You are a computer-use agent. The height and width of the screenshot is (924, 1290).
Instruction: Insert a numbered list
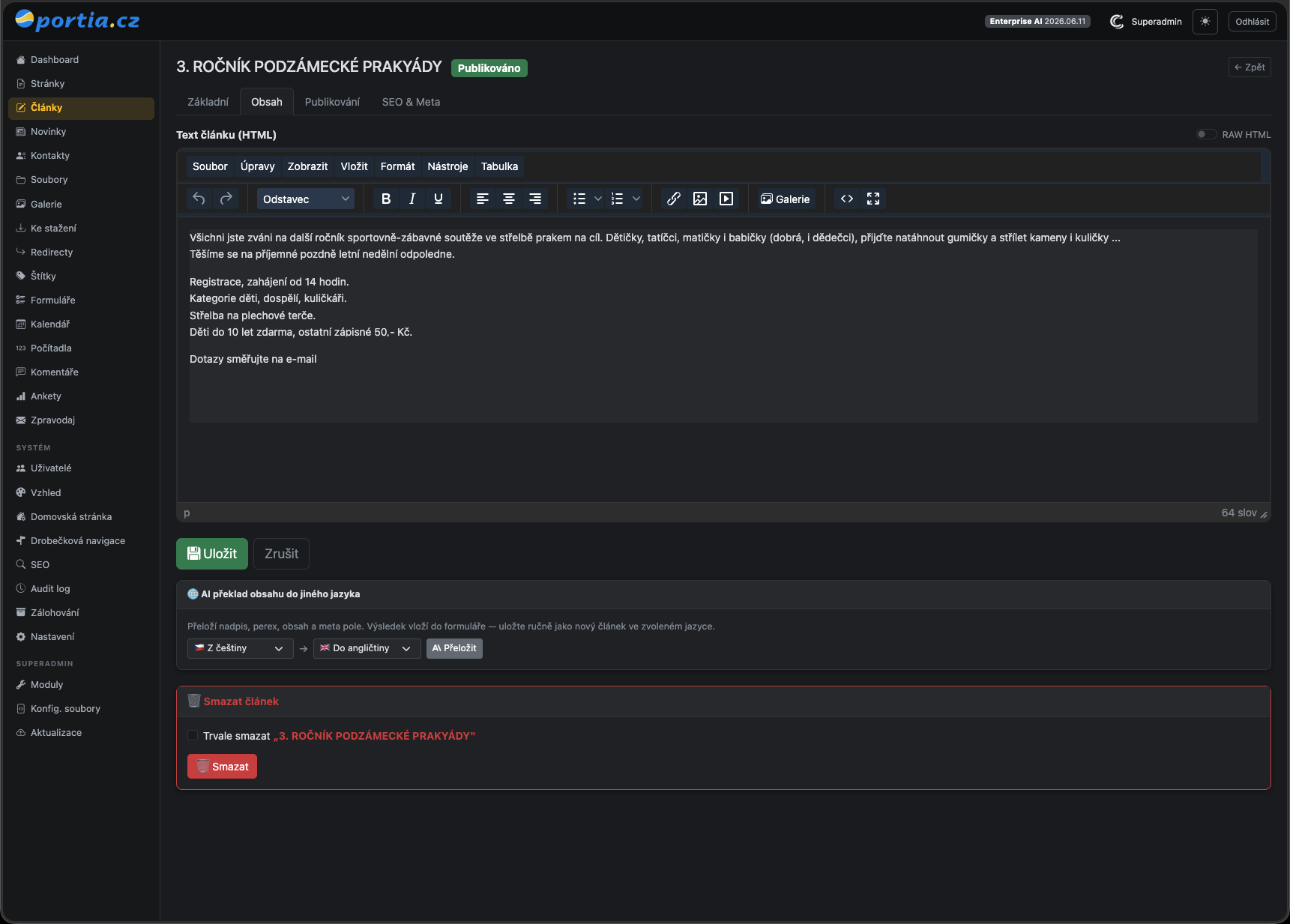tap(618, 199)
